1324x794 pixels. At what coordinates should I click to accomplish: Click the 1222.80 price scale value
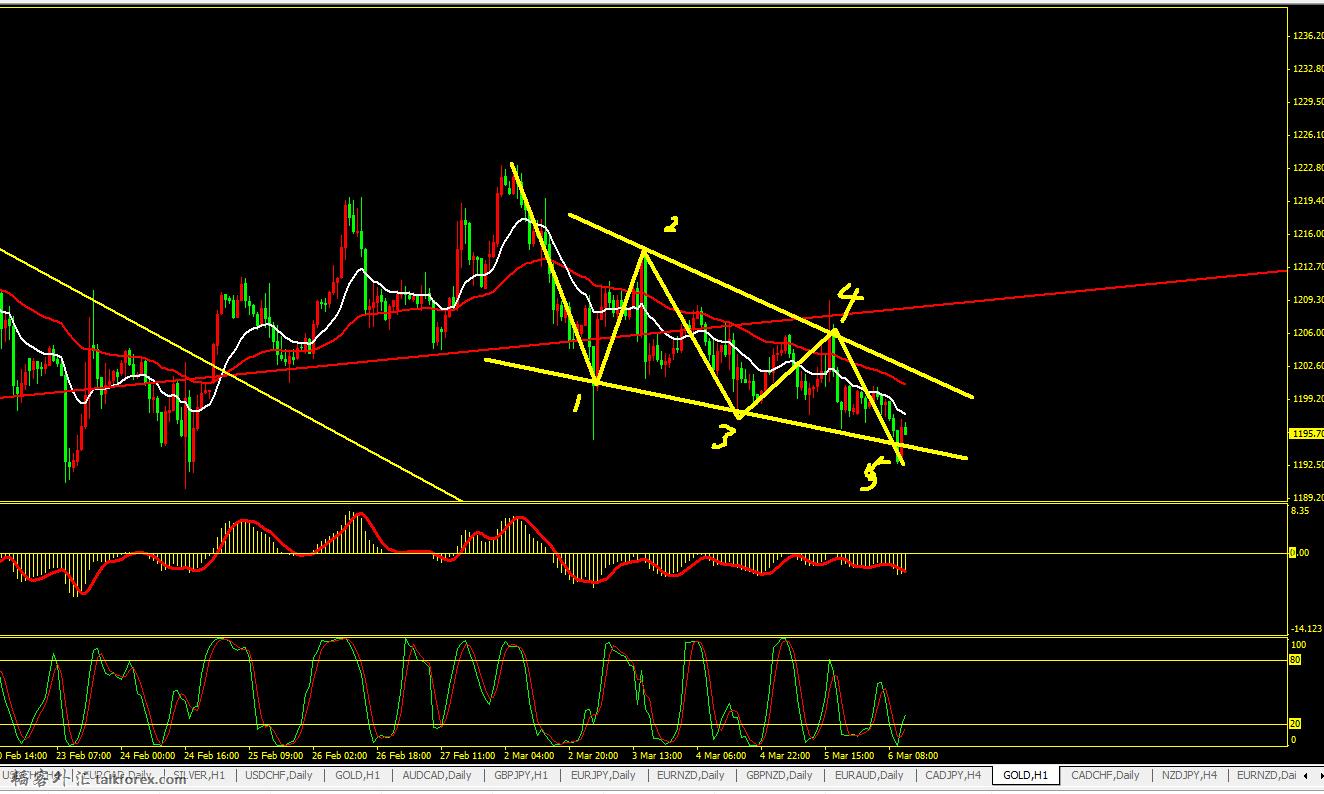point(1308,168)
